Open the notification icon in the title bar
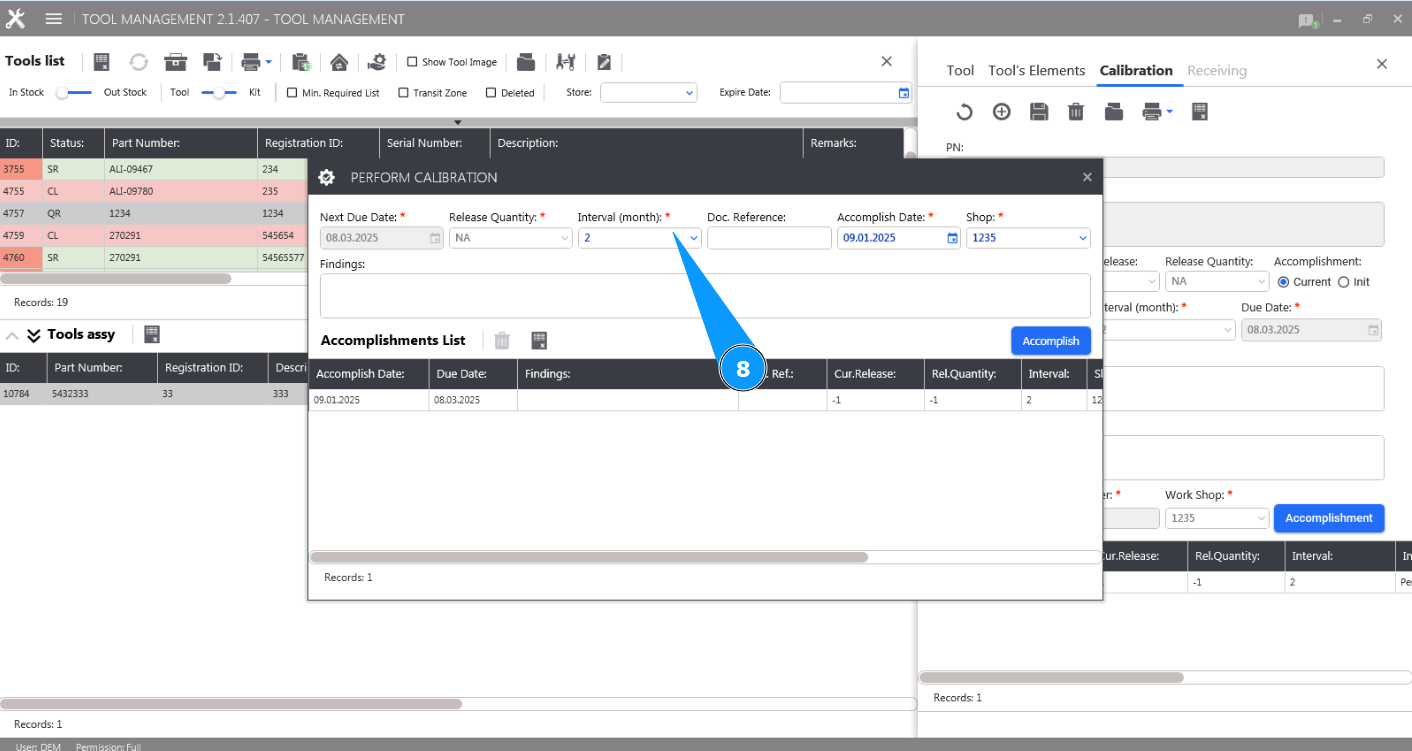 (x=1307, y=20)
